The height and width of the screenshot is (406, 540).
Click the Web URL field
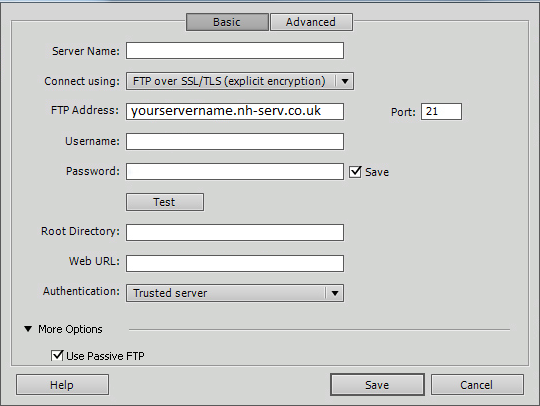pos(235,263)
